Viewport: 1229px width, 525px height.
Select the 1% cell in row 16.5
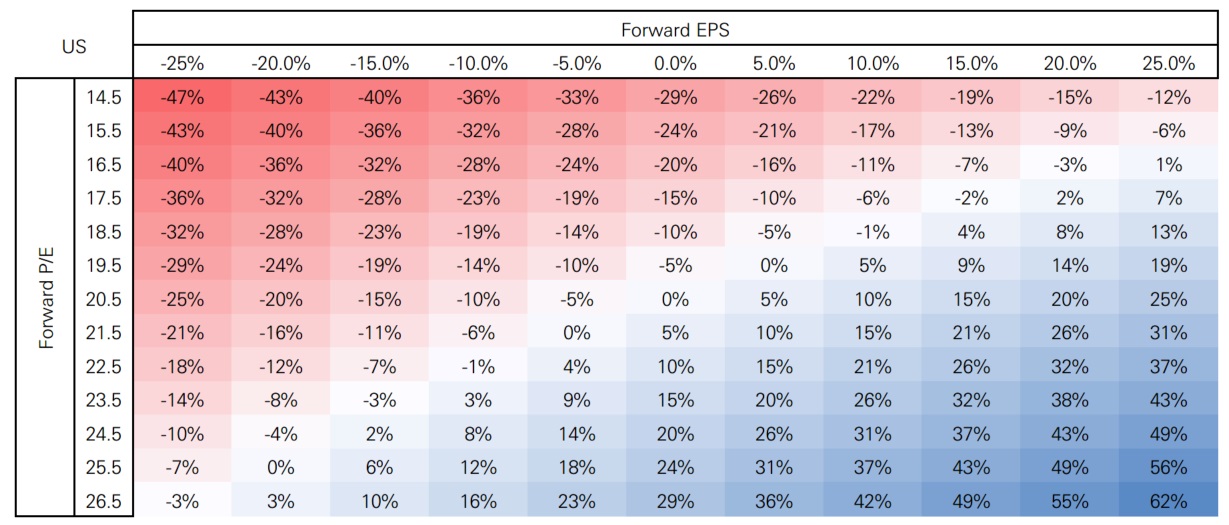tap(1168, 164)
